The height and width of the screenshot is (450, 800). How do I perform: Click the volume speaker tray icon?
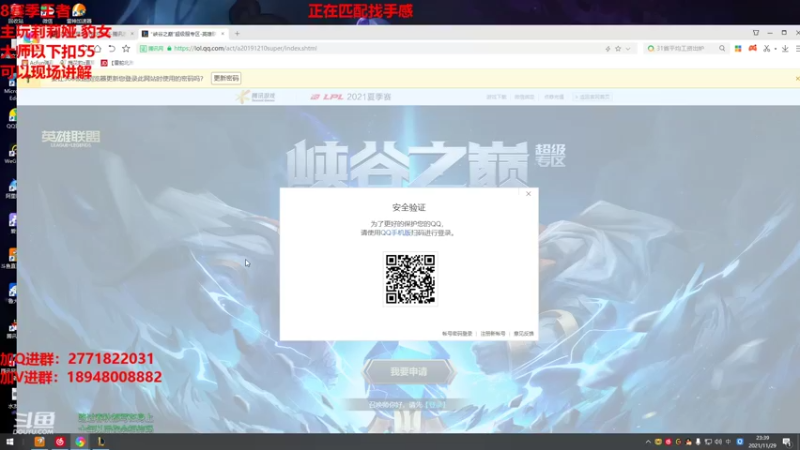click(x=718, y=442)
